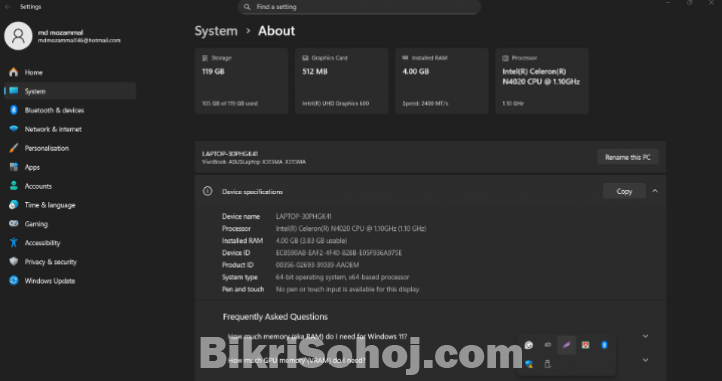Click the back arrow beside Settings title
This screenshot has width=722, height=381.
[8, 6]
